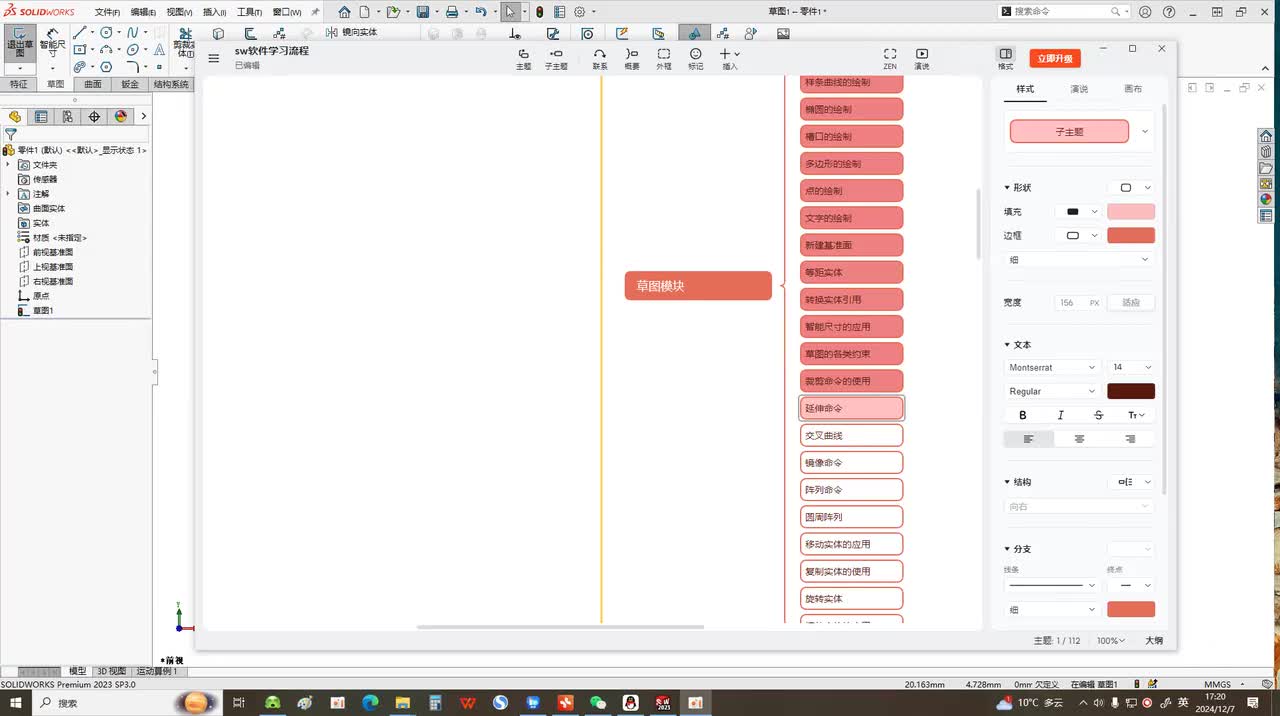
Task: Select the sketch Text (A) tool
Action: tap(159, 49)
